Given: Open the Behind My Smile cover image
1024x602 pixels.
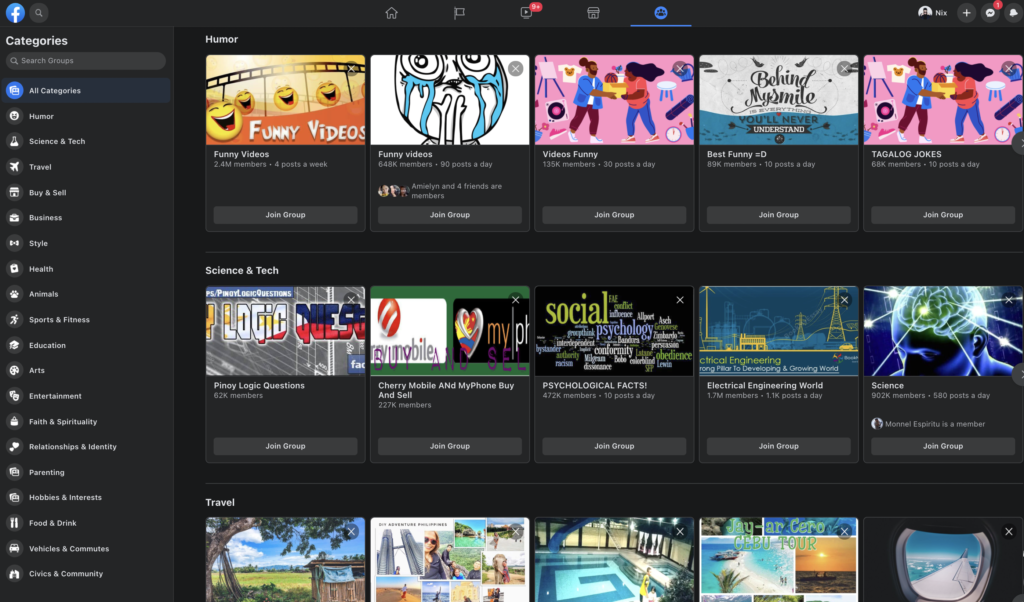Looking at the screenshot, I should coord(778,100).
